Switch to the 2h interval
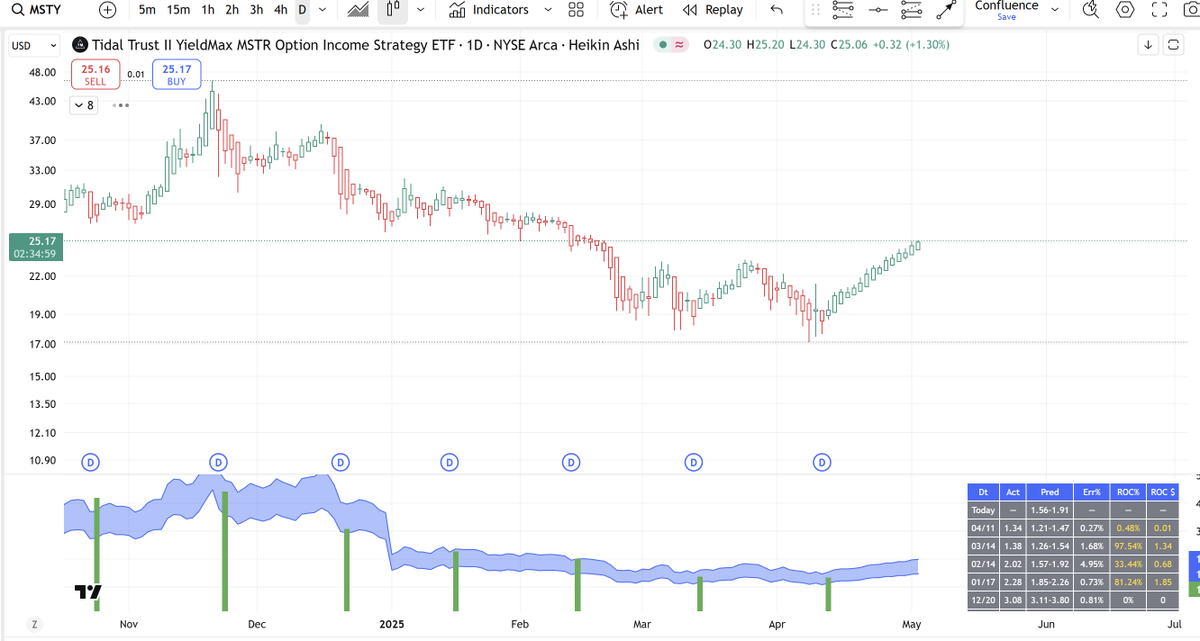Viewport: 1200px width, 641px height. point(231,10)
